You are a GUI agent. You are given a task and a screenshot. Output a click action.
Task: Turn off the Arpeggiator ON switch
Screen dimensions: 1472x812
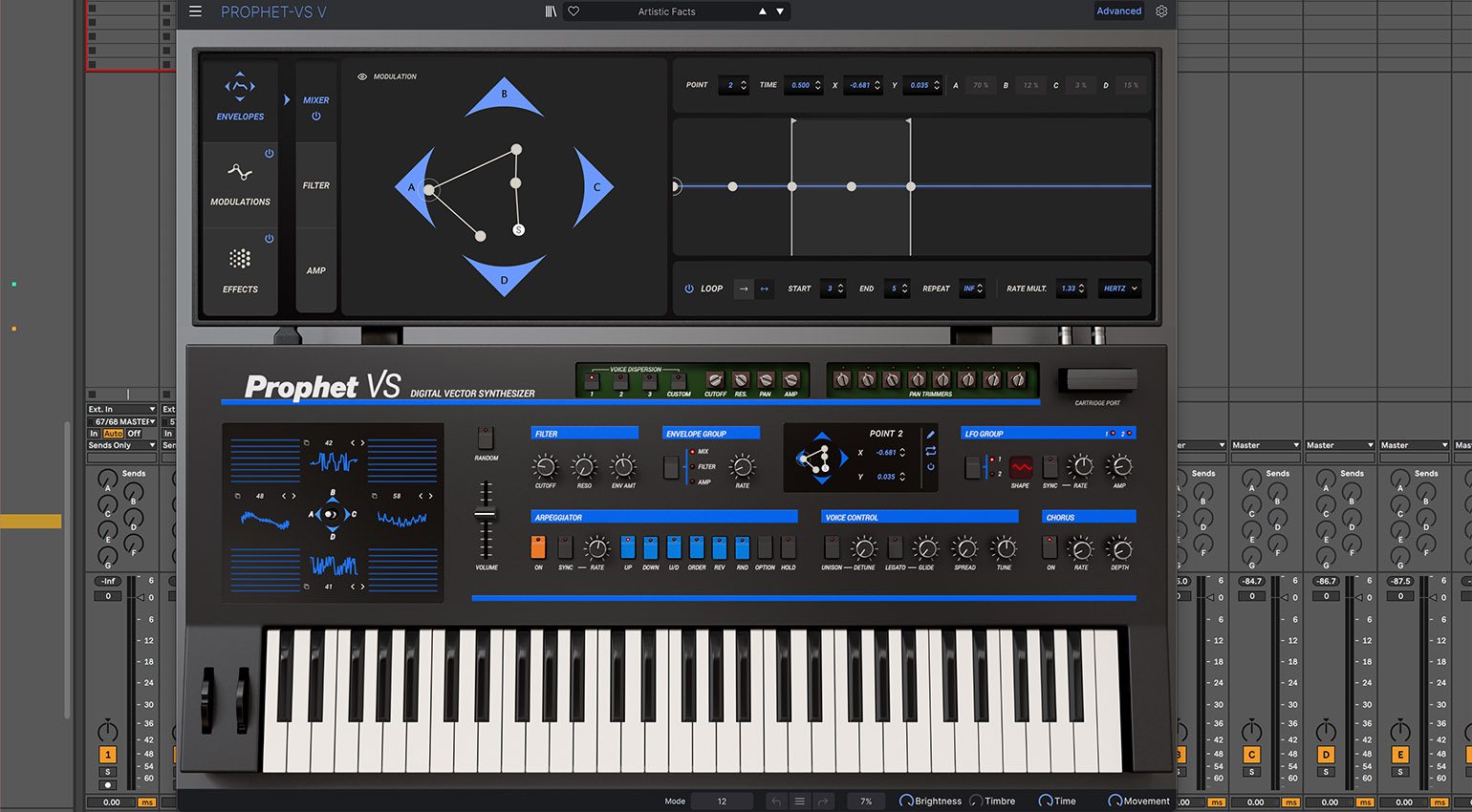coord(538,547)
